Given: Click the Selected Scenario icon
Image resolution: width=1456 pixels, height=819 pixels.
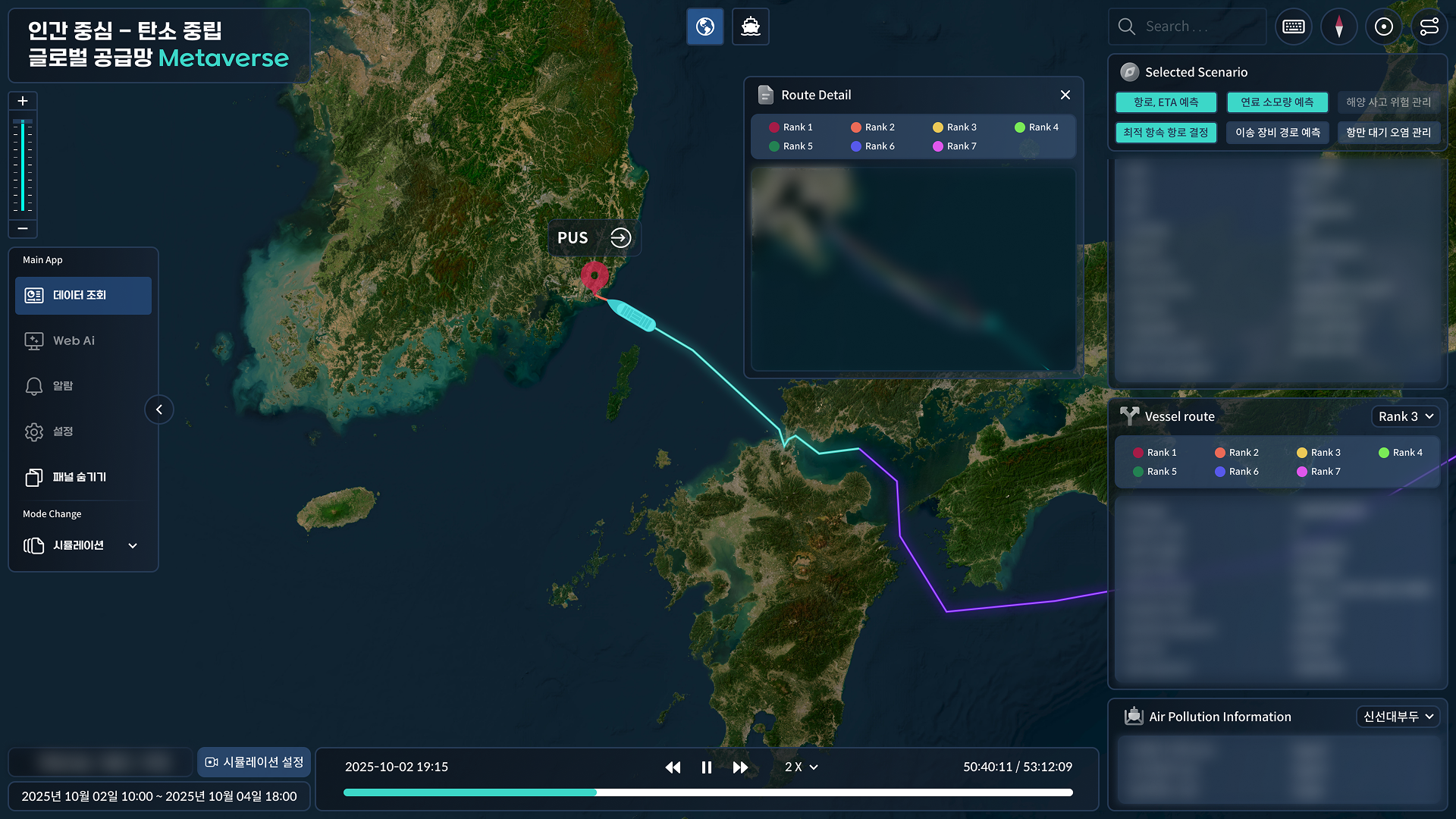Looking at the screenshot, I should point(1129,72).
